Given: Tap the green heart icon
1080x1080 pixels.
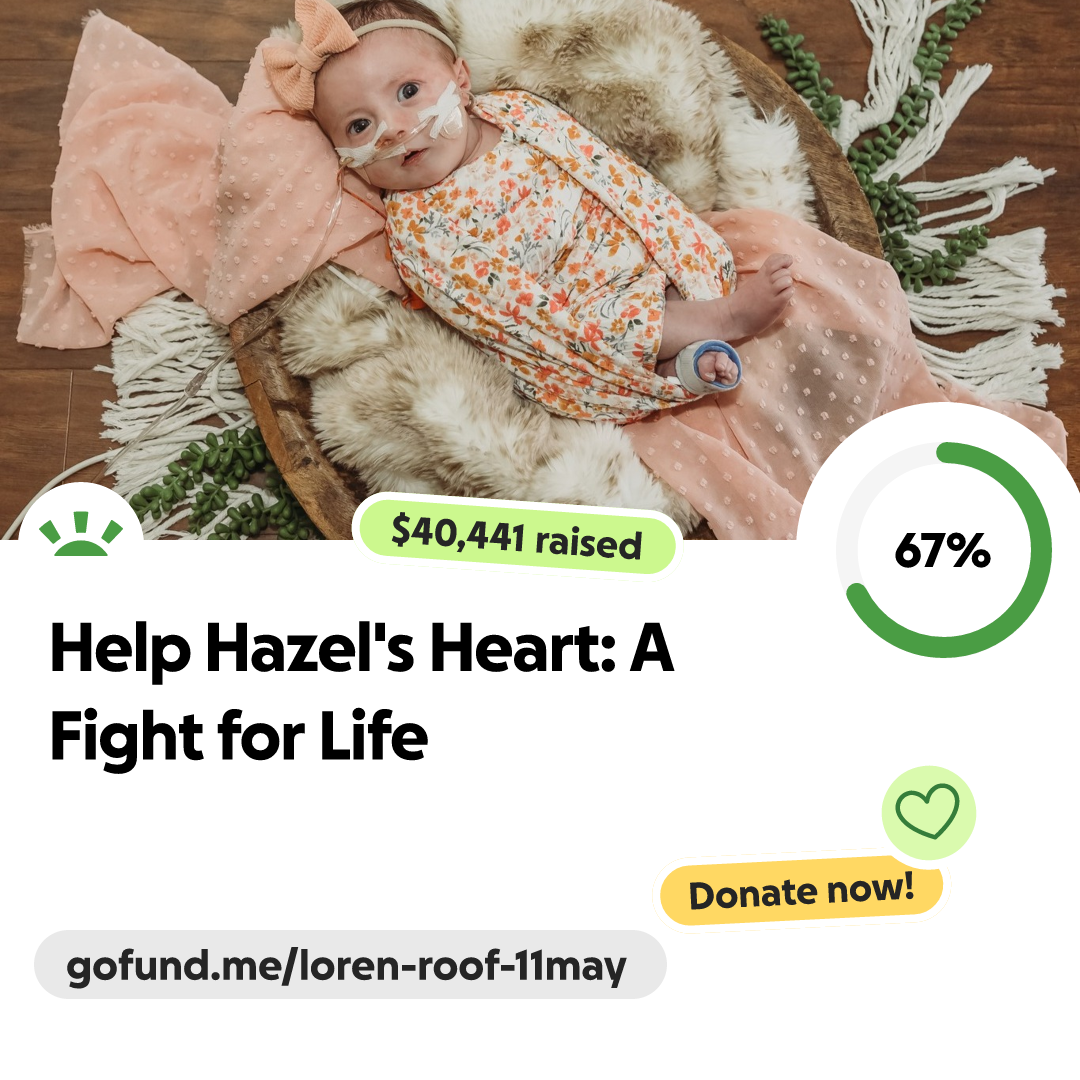Looking at the screenshot, I should [x=928, y=811].
